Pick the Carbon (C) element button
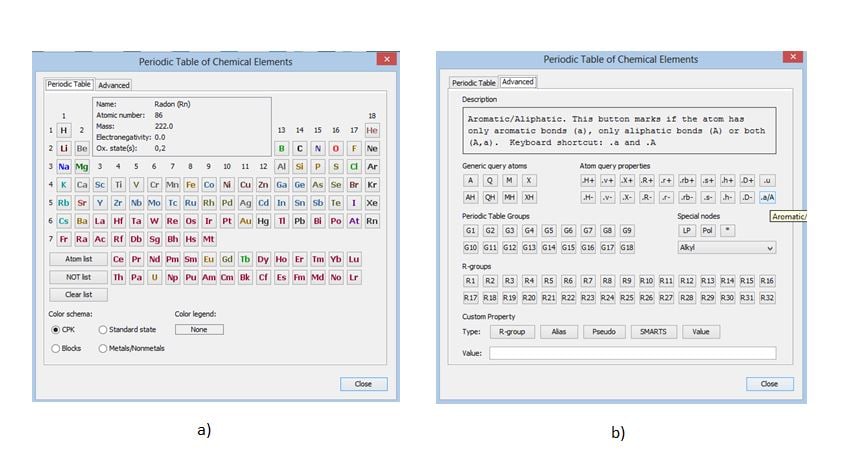Viewport: 846px width, 455px height. (300, 148)
